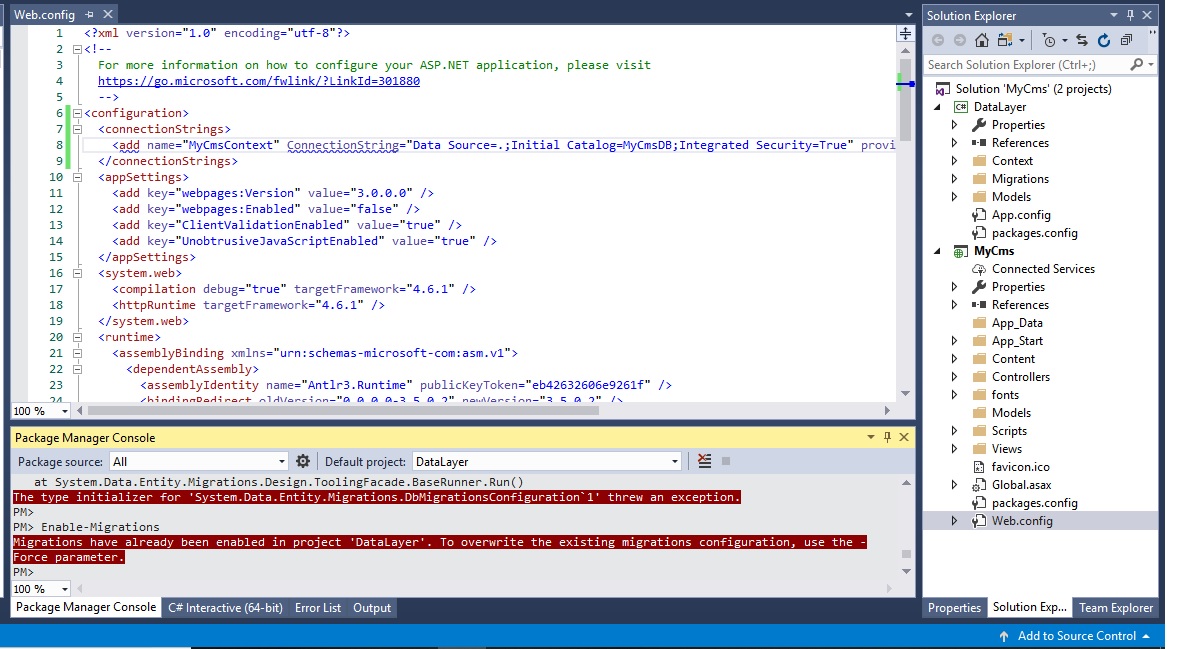
Task: Click the Home icon in Solution Explorer
Action: tap(982, 40)
